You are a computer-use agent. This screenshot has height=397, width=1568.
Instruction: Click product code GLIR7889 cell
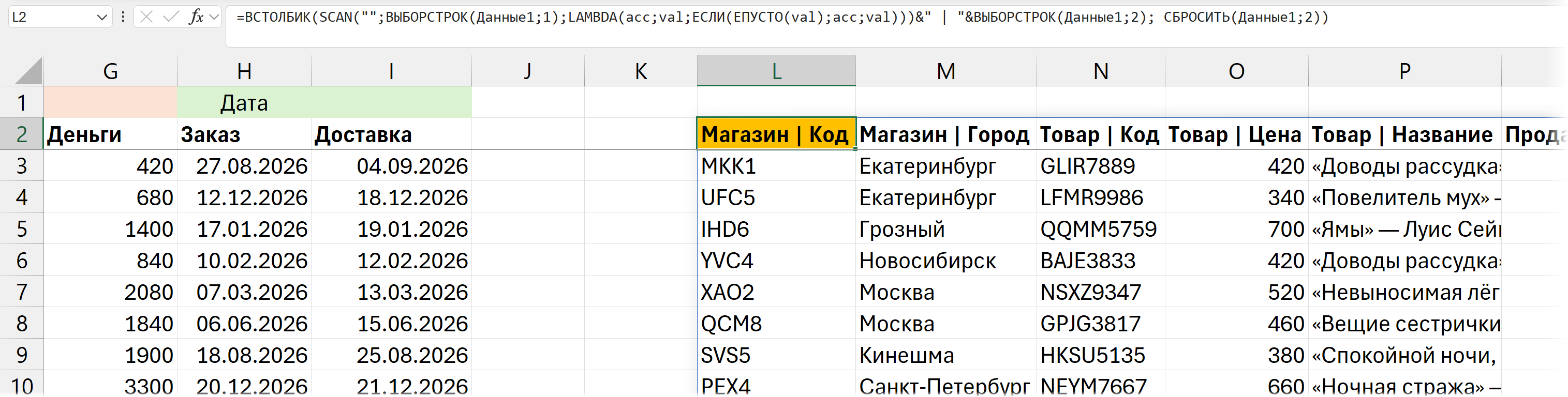1101,165
